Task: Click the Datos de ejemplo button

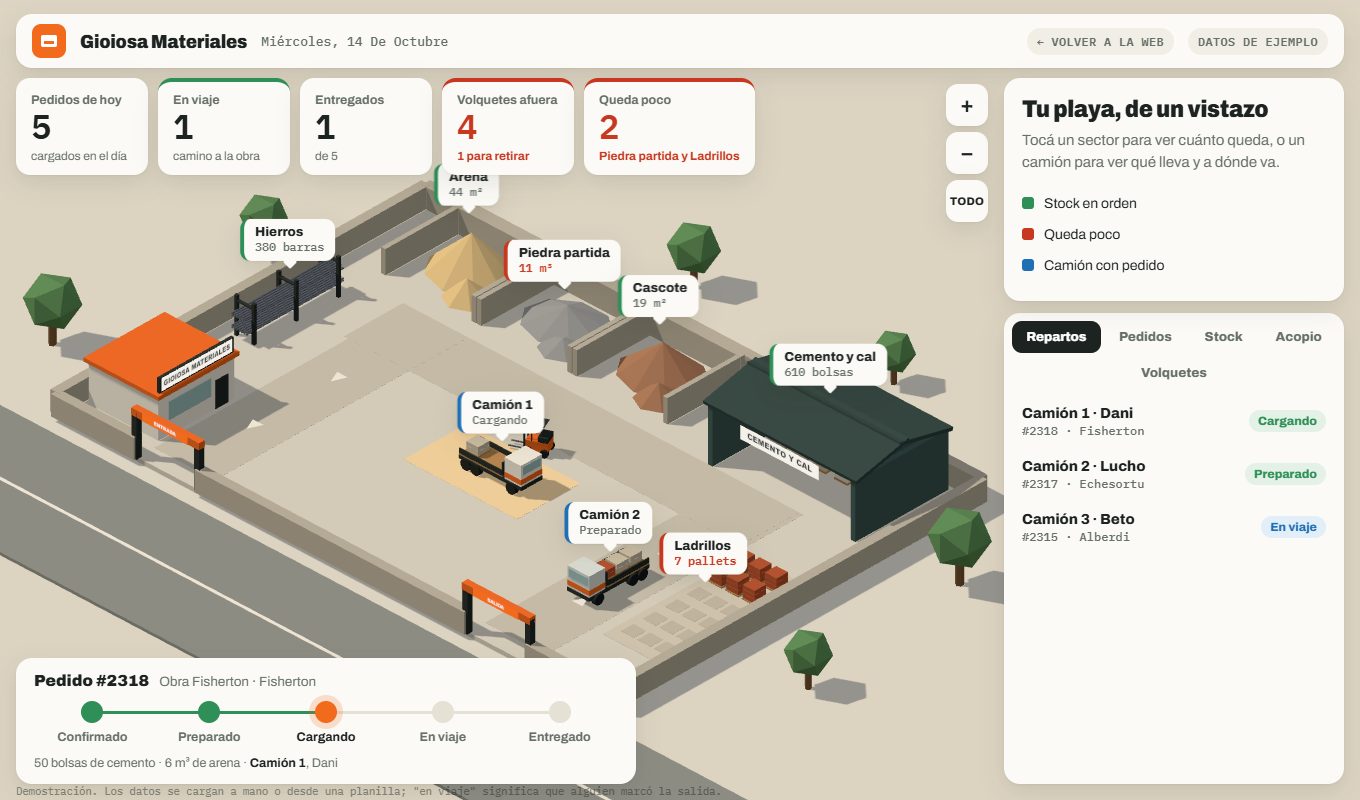Action: click(x=1258, y=42)
